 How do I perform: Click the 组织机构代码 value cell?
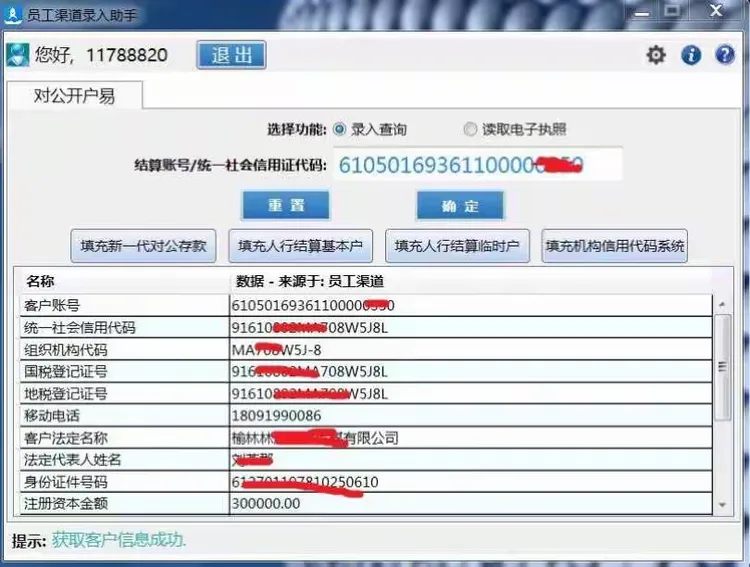click(471, 350)
